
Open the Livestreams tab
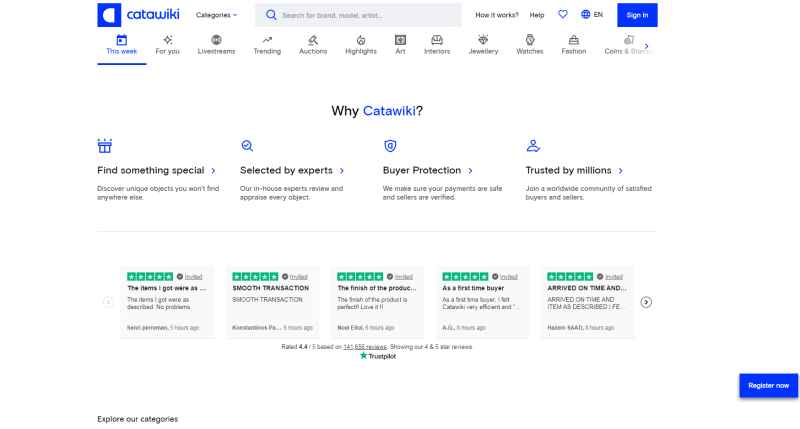pos(216,45)
